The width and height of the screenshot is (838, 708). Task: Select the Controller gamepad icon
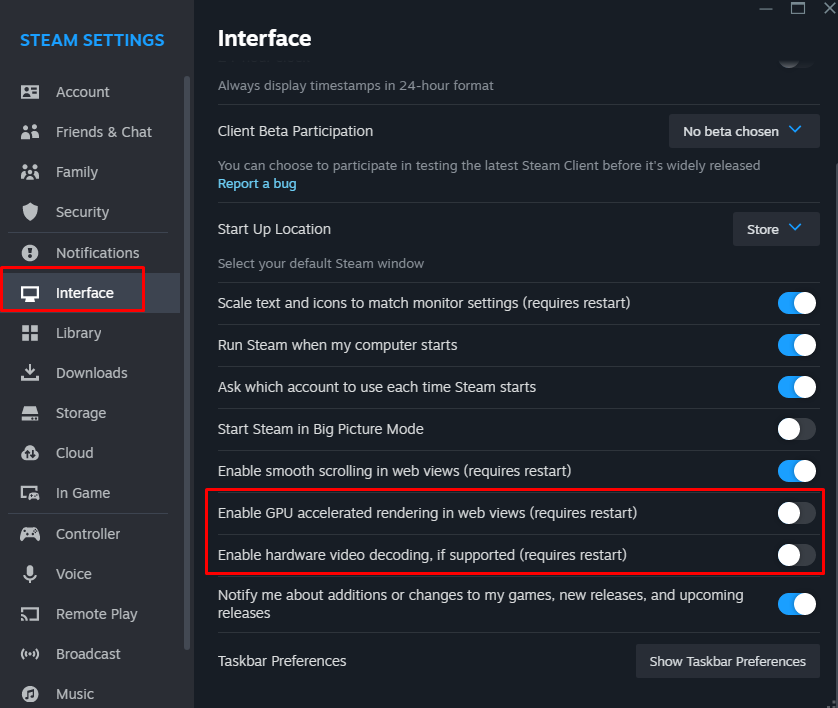tap(30, 534)
